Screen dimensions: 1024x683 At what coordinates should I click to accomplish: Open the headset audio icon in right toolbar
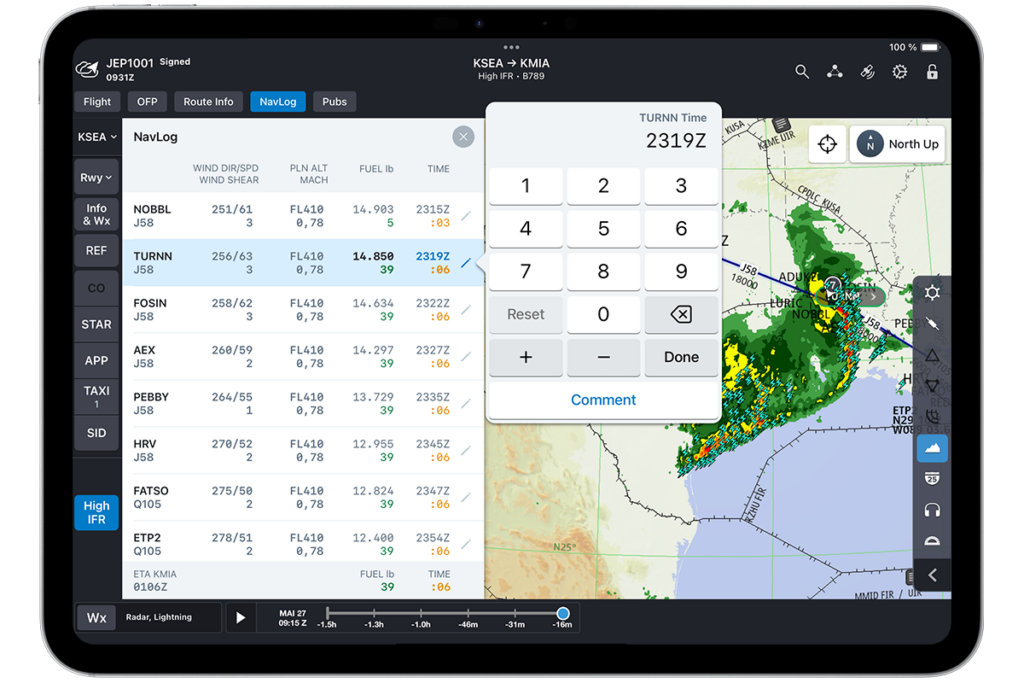(932, 509)
